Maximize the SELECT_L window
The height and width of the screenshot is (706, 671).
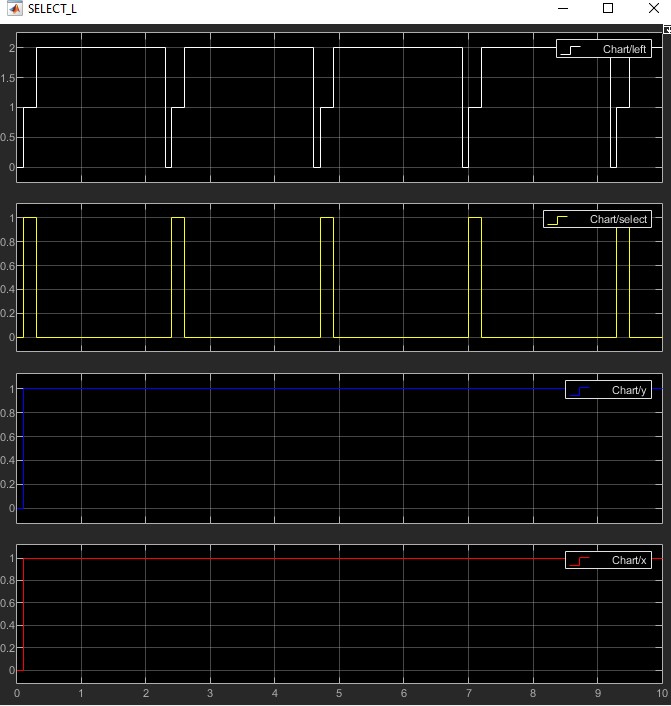click(x=608, y=9)
